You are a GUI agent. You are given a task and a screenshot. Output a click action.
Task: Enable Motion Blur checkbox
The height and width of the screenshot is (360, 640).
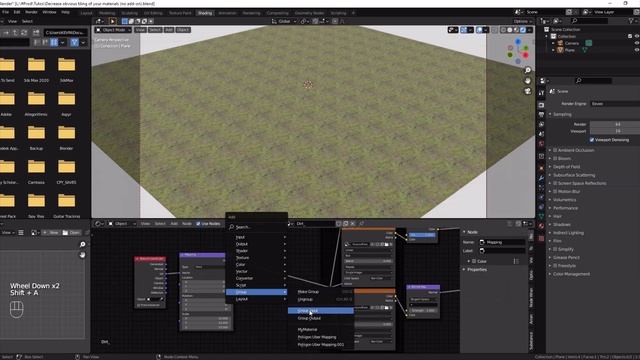pyautogui.click(x=555, y=191)
